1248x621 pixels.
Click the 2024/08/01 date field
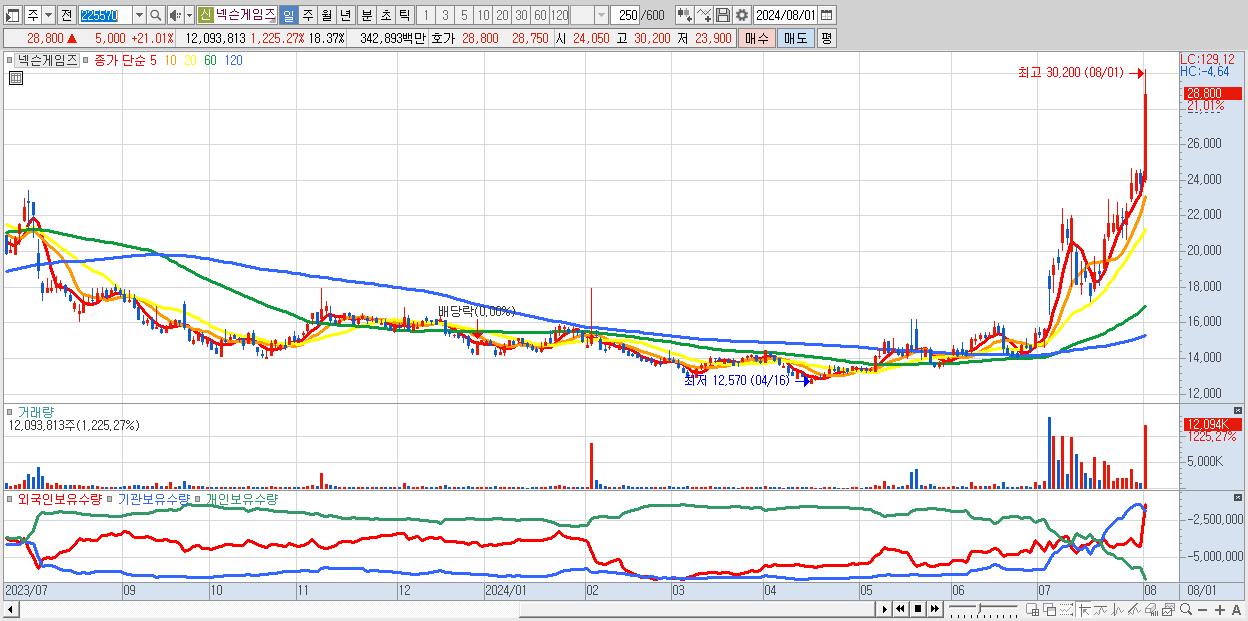click(x=785, y=15)
